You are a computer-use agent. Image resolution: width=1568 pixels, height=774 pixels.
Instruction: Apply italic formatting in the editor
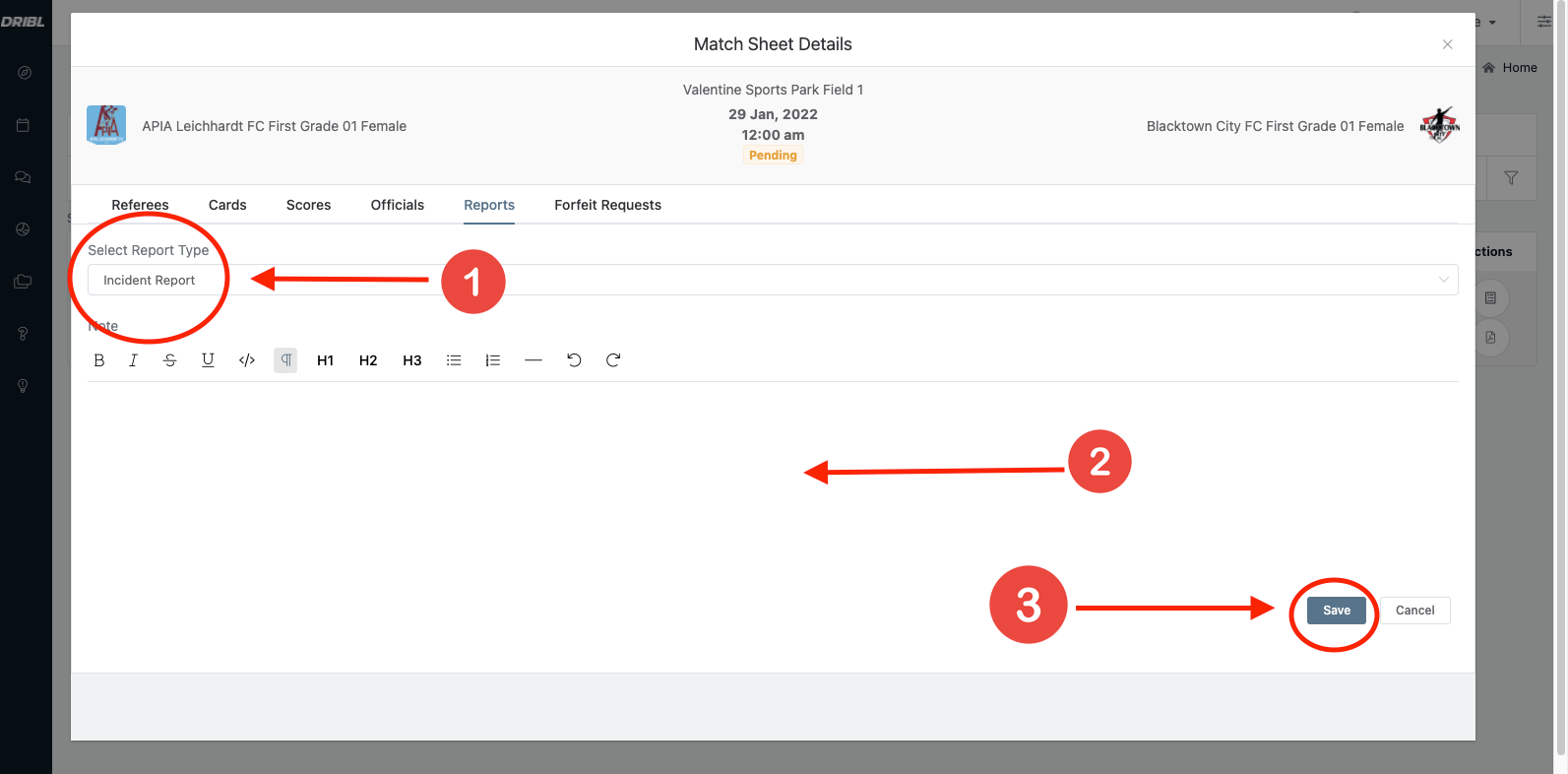(x=133, y=360)
